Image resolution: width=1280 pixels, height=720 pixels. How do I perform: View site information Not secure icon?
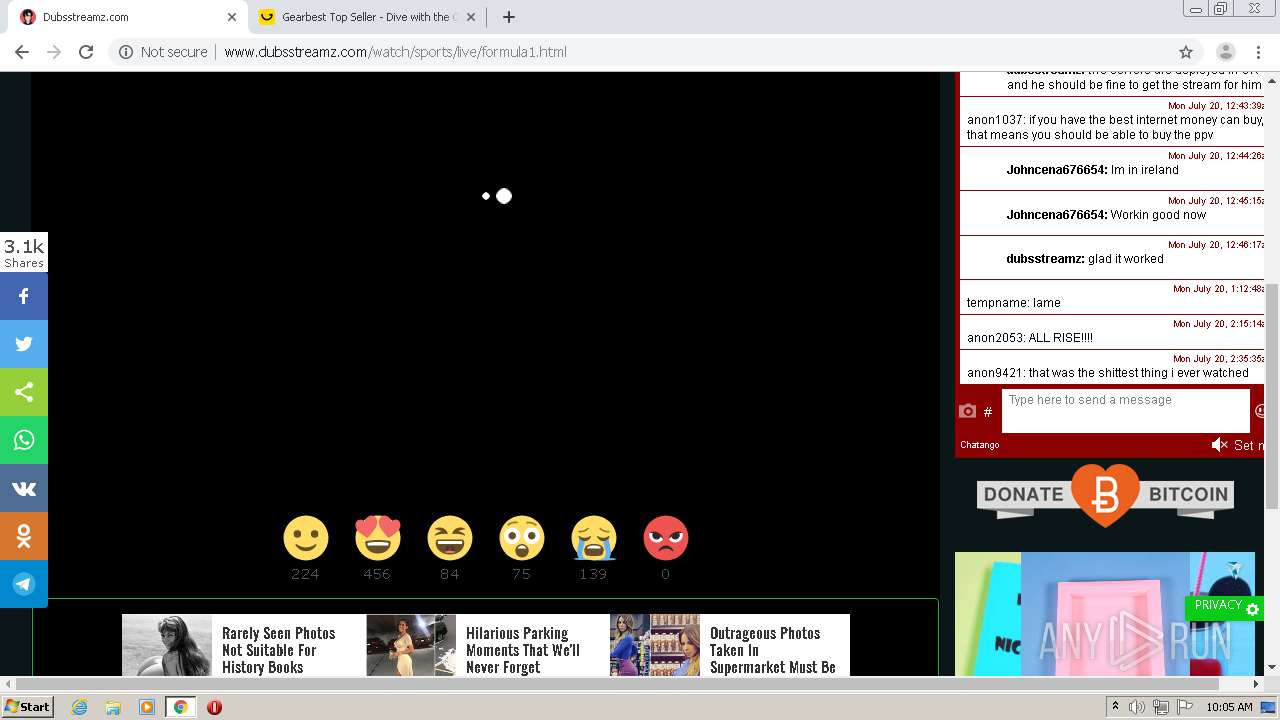coord(126,52)
